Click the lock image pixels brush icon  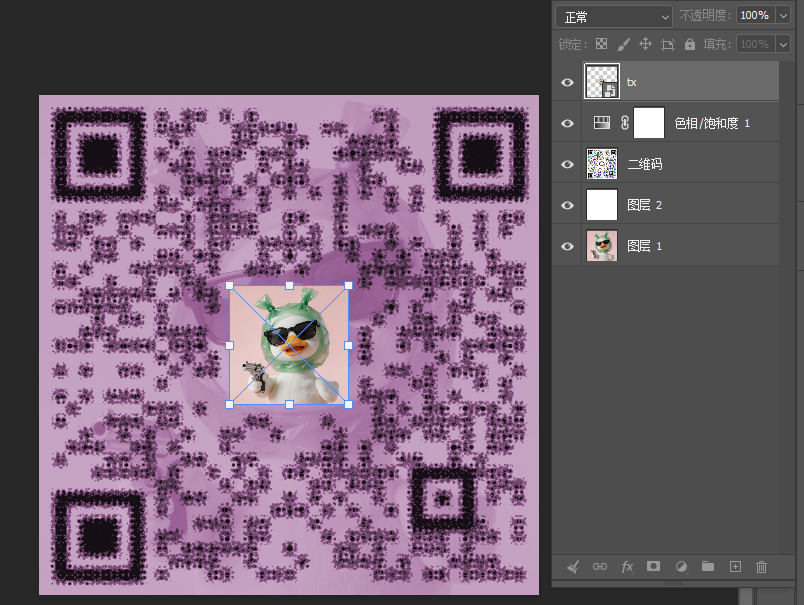click(624, 45)
